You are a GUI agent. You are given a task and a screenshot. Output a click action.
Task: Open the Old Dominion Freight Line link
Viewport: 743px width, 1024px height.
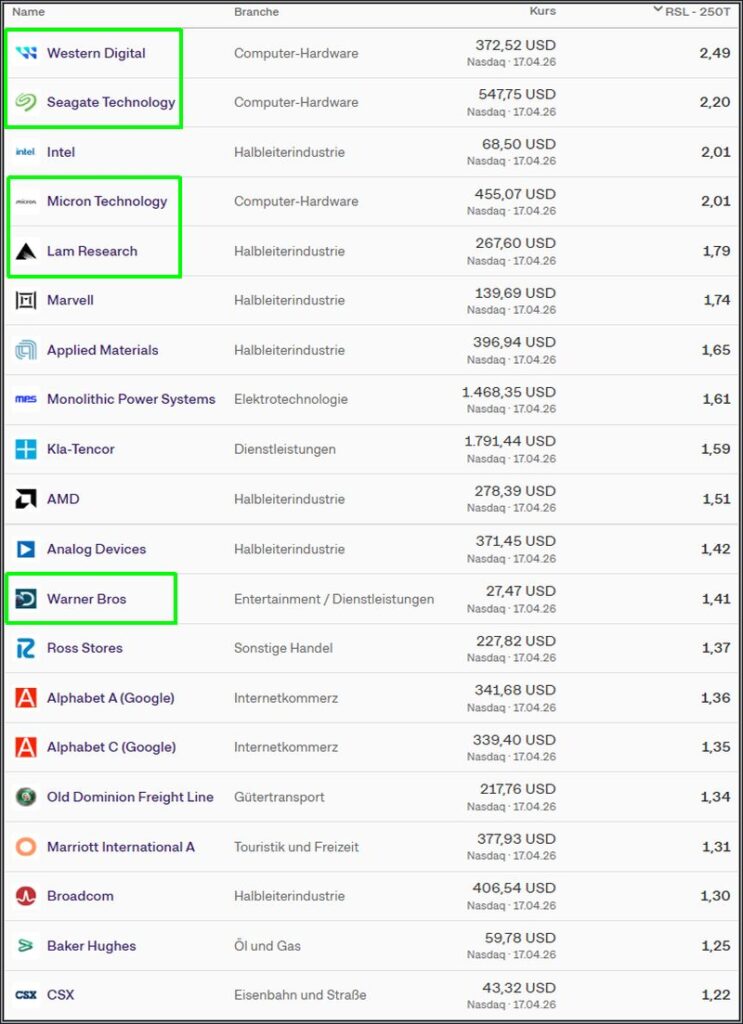click(130, 797)
